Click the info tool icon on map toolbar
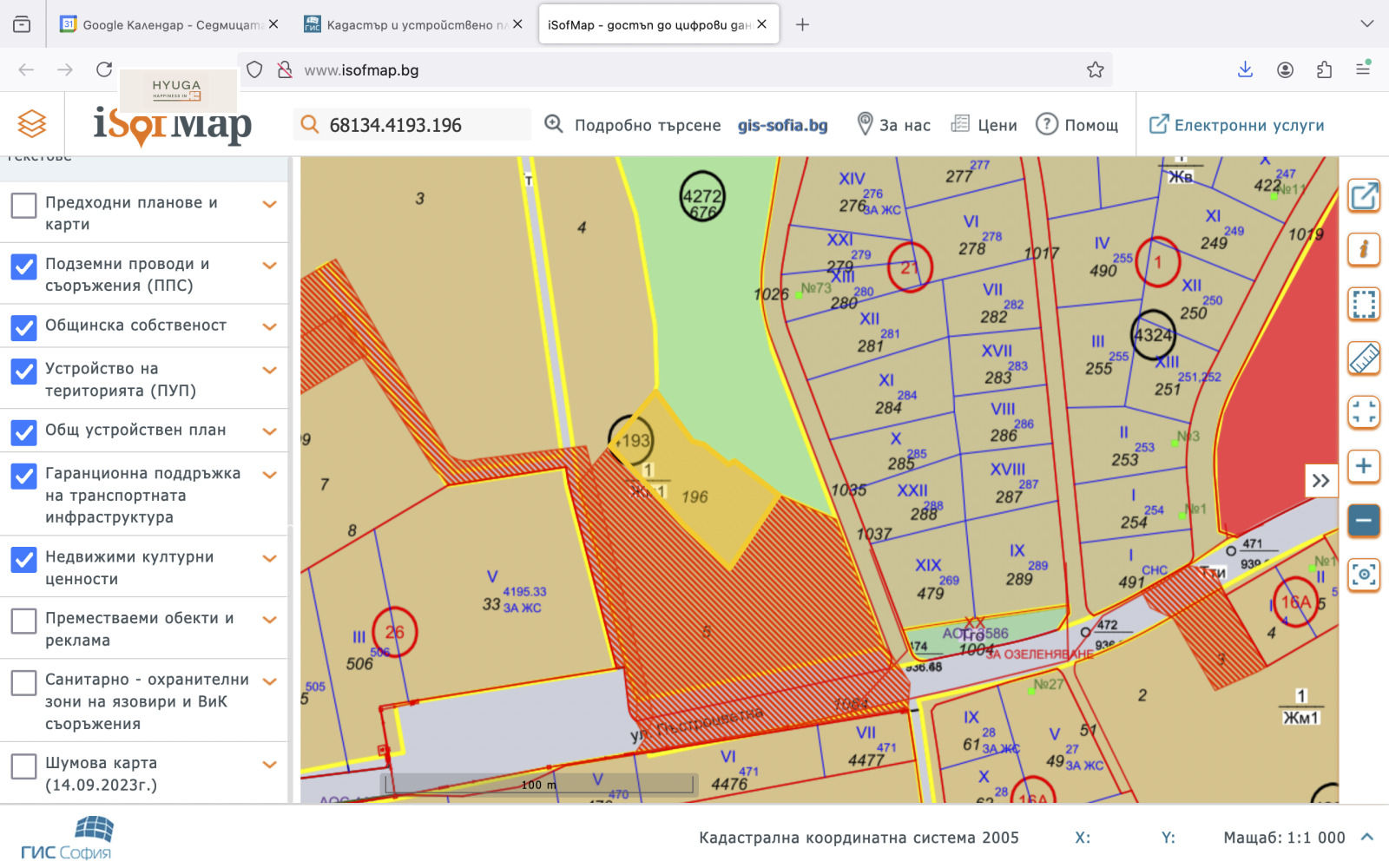Screen dimensions: 1389x868 click(1363, 250)
